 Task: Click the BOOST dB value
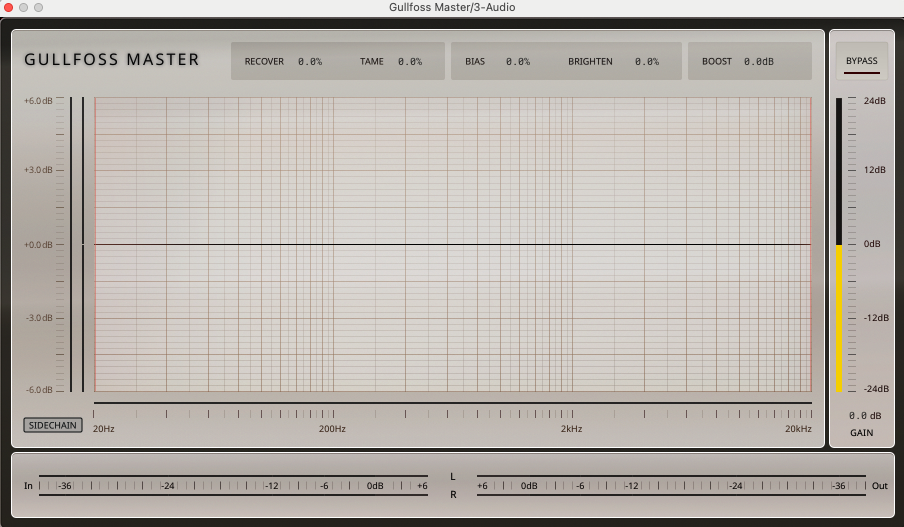coord(758,62)
